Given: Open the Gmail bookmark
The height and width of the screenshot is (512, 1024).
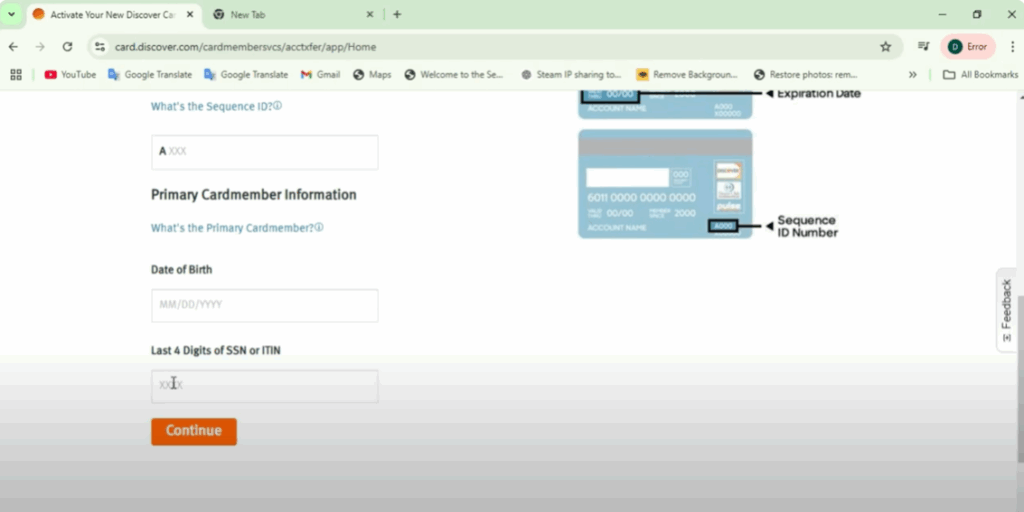Looking at the screenshot, I should click(x=321, y=74).
